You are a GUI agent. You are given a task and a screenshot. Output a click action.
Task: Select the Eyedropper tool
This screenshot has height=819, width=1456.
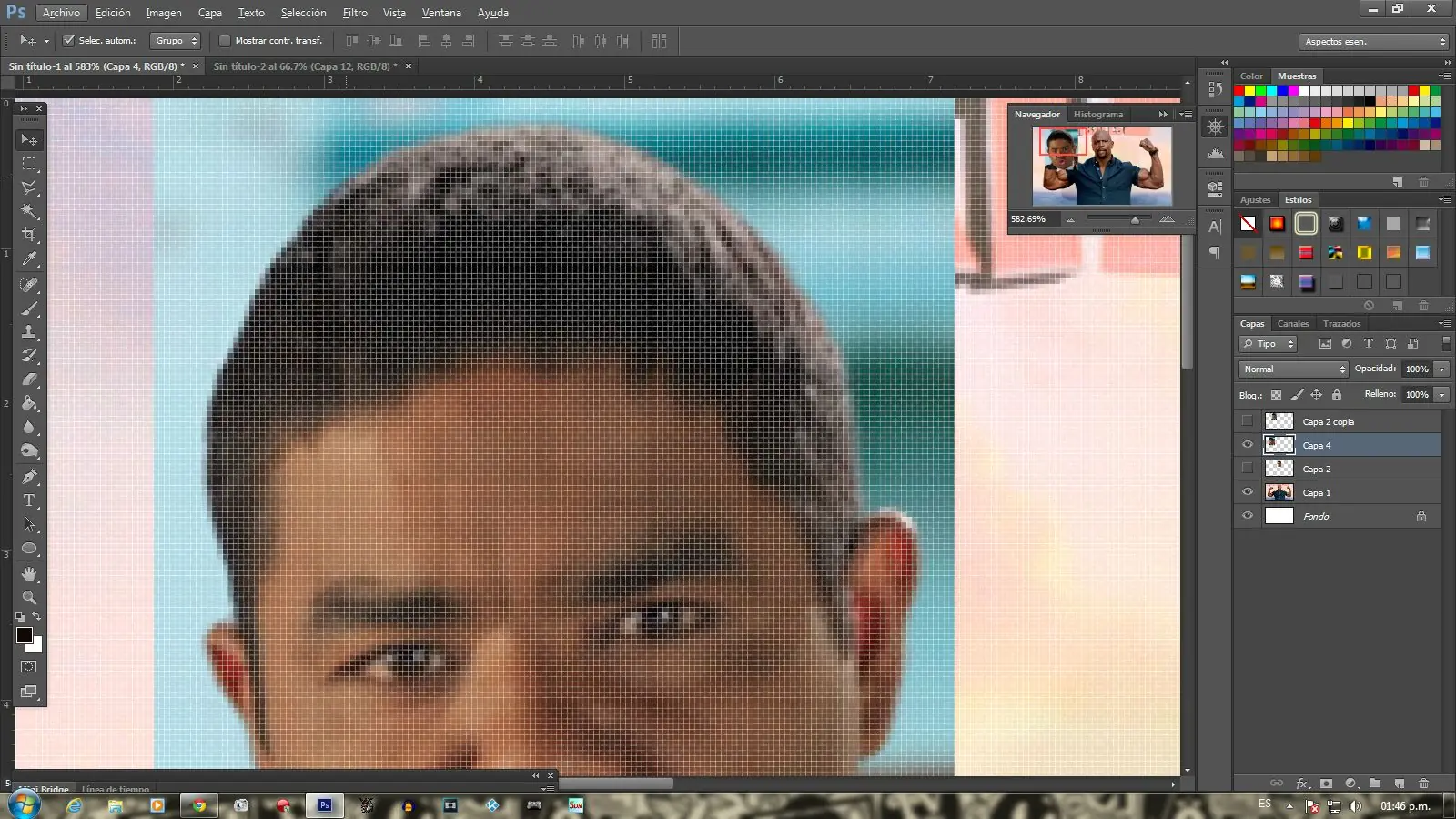[x=29, y=259]
